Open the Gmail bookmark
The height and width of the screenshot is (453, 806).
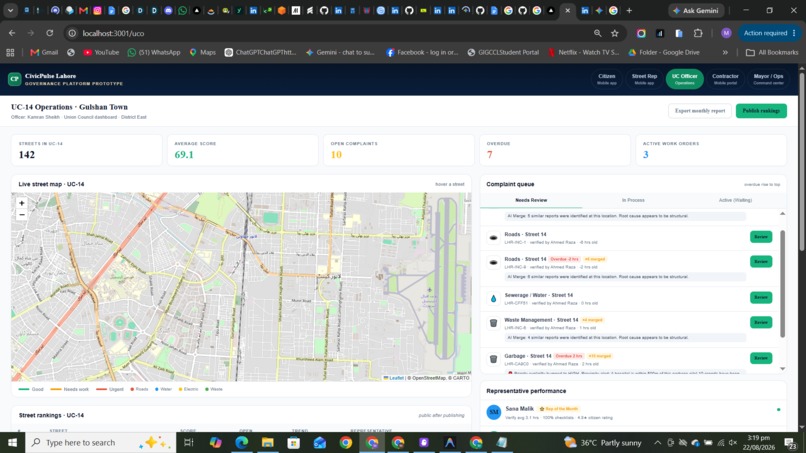[x=44, y=52]
